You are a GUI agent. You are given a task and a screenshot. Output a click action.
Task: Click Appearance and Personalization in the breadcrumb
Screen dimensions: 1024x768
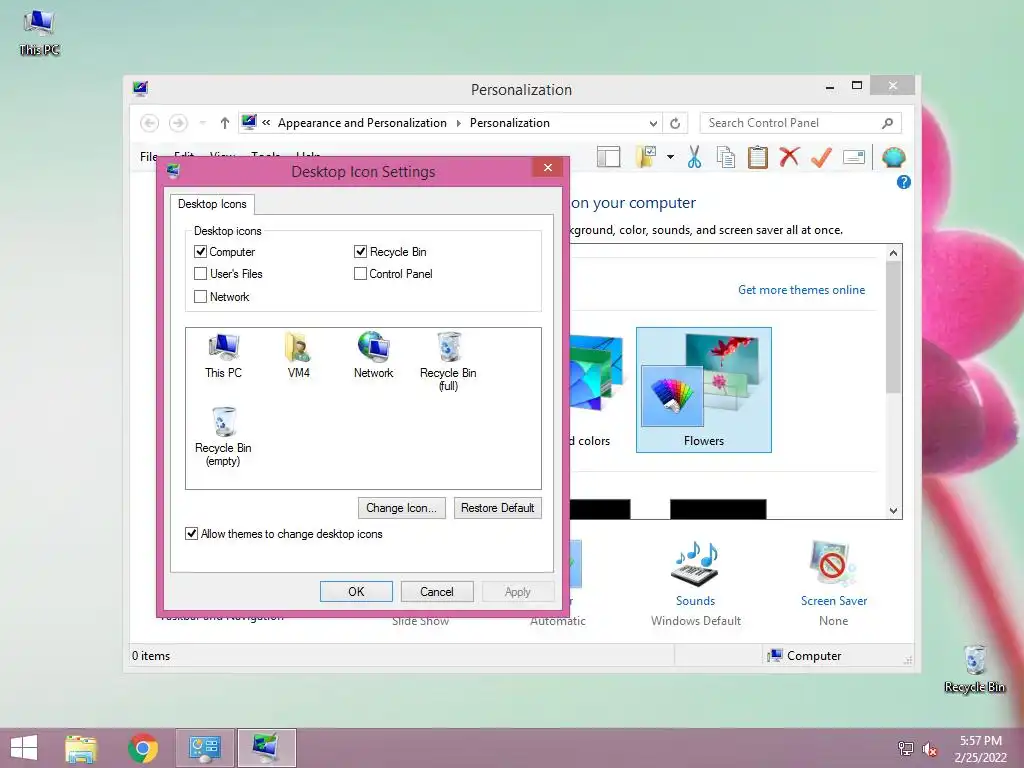coord(362,123)
